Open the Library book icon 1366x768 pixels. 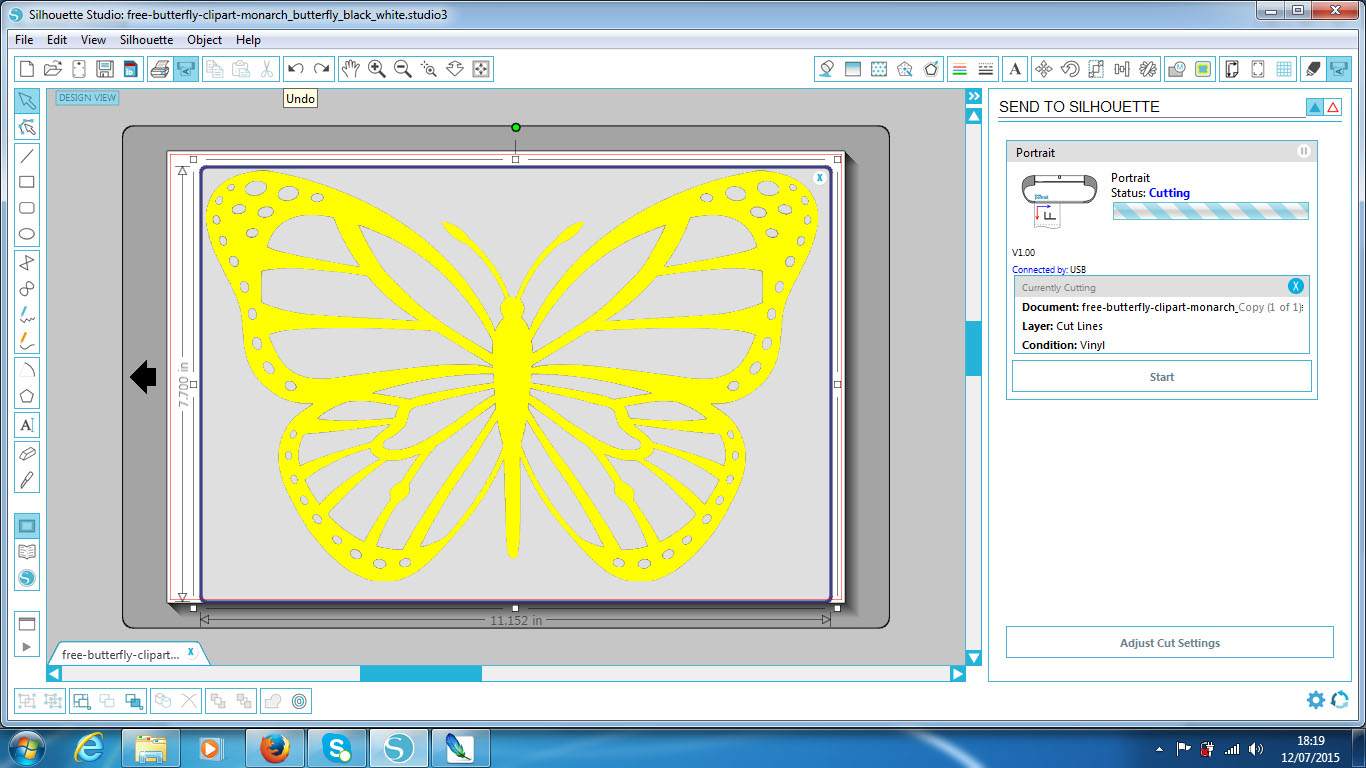[27, 551]
